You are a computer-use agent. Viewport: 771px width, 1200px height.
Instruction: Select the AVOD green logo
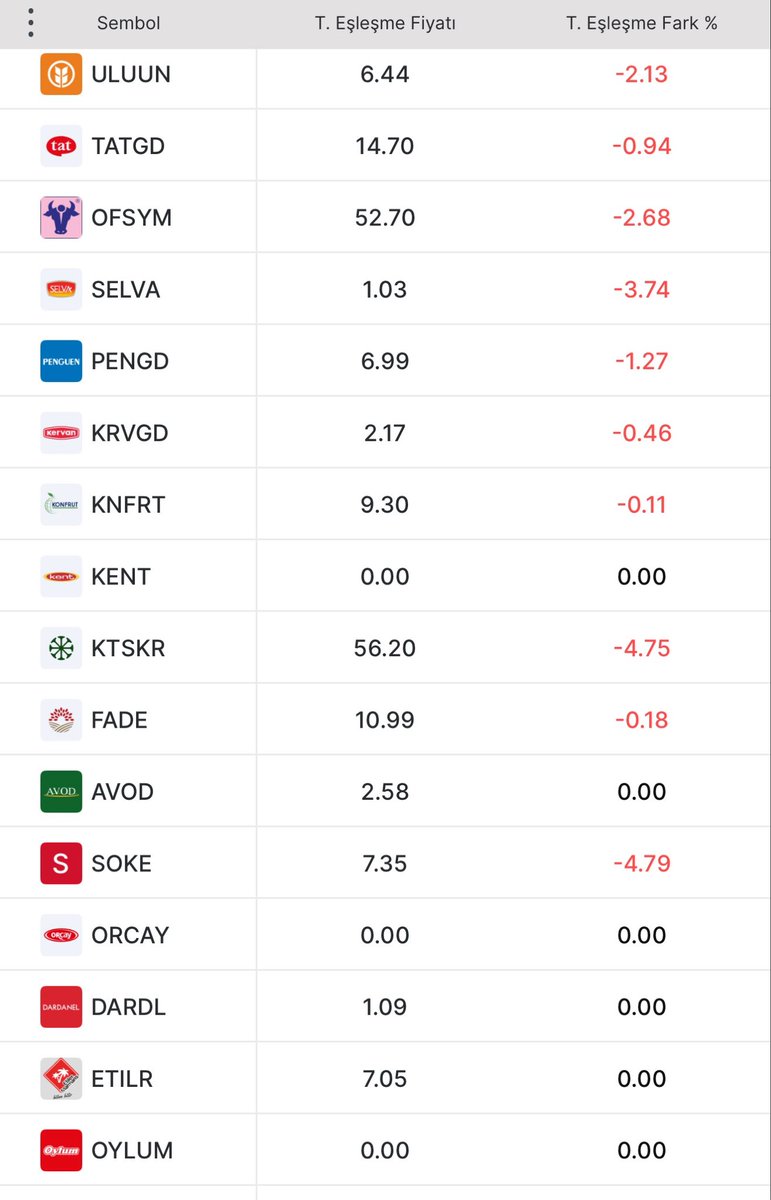[x=61, y=792]
